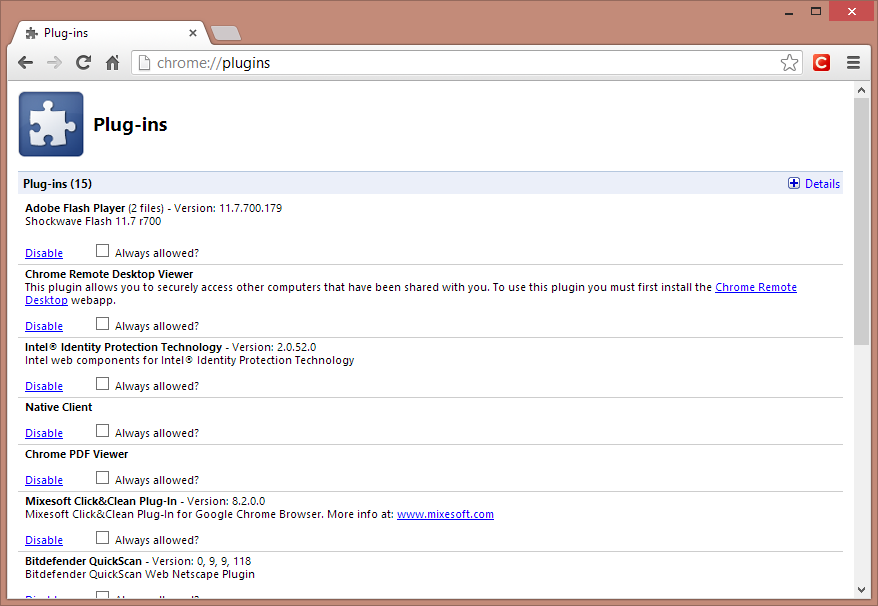This screenshot has height=606, width=878.
Task: Click the Shockwave Flash 11.7 r700 text
Action: (x=93, y=221)
